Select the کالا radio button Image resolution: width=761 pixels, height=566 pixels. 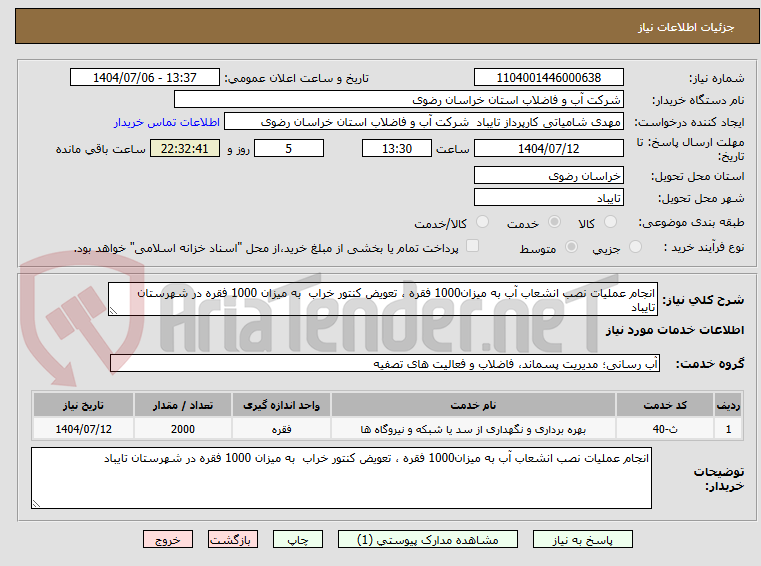610,222
